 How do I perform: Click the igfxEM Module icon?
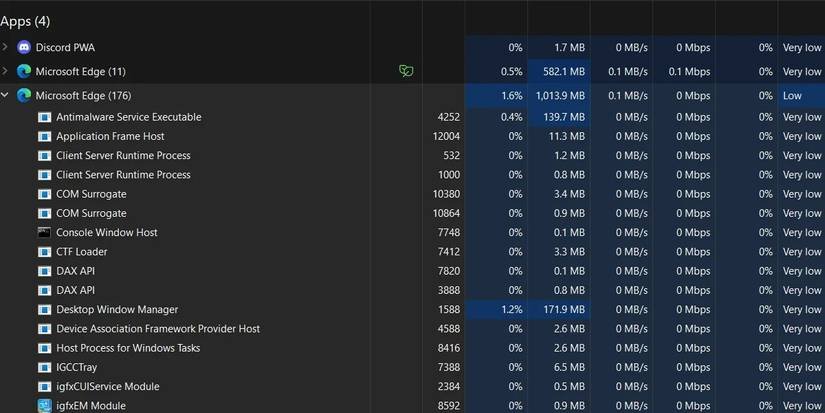pos(44,406)
